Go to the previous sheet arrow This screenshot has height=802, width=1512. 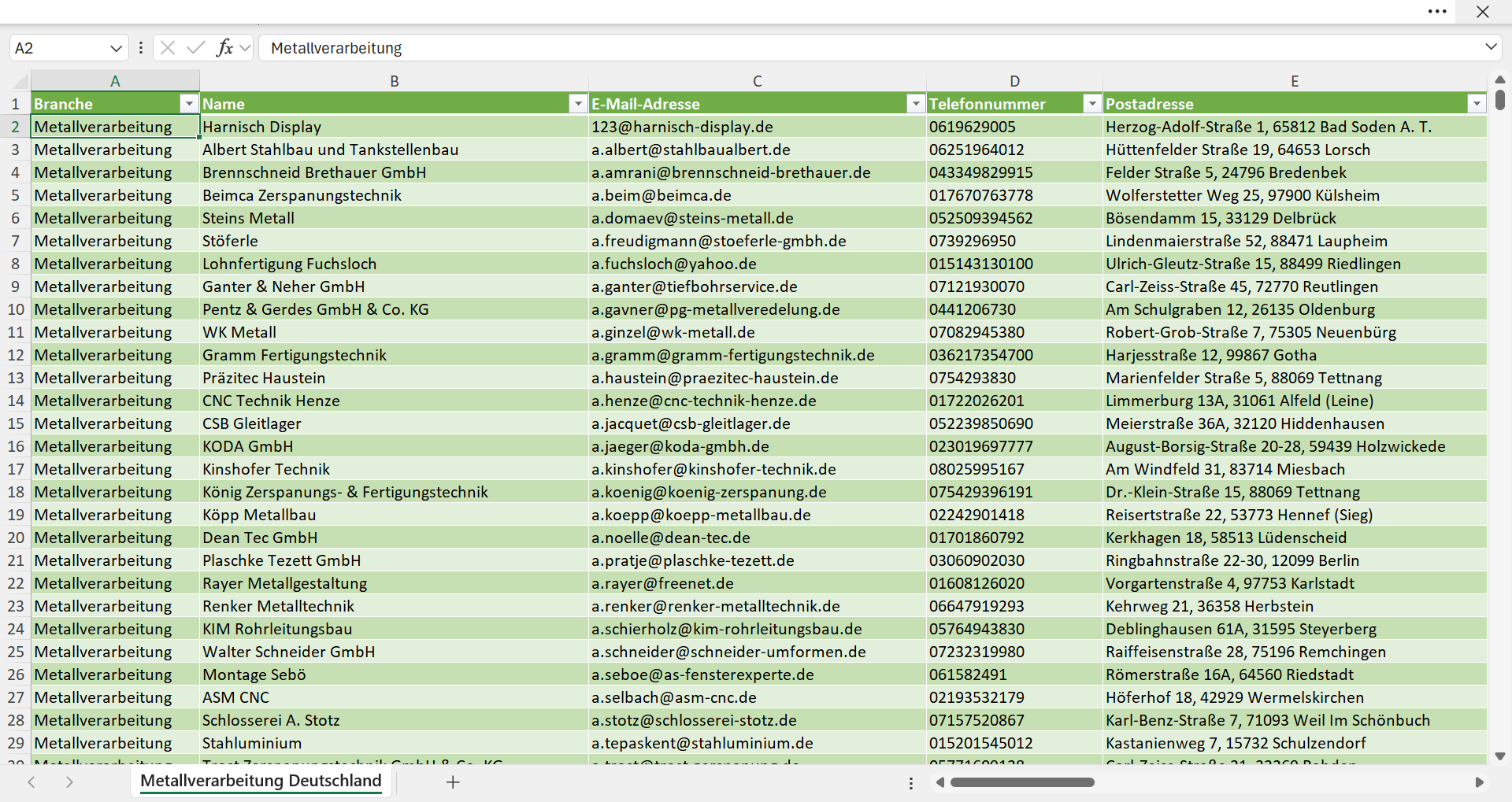click(31, 782)
